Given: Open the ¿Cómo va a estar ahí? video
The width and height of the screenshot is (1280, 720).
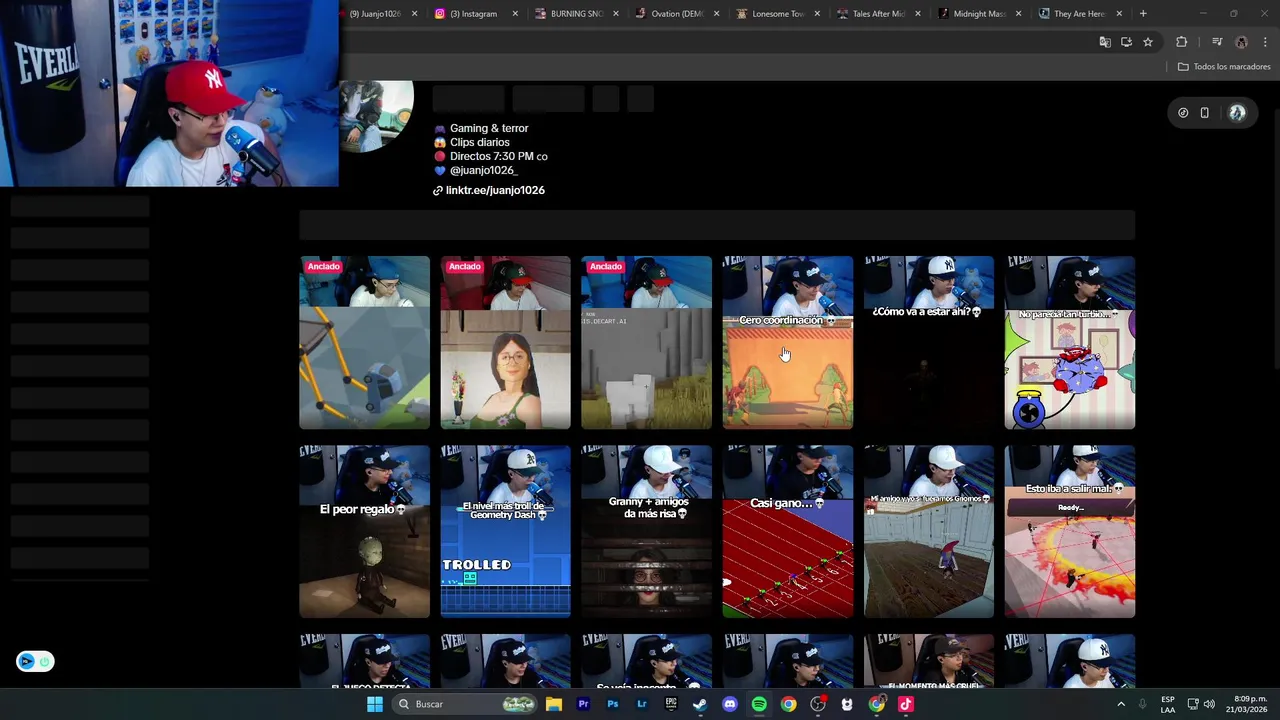Looking at the screenshot, I should [x=928, y=342].
